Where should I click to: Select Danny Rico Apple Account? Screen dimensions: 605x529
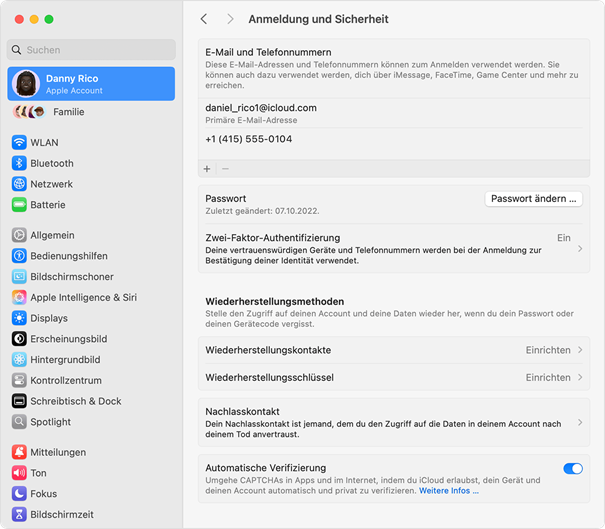(x=91, y=84)
